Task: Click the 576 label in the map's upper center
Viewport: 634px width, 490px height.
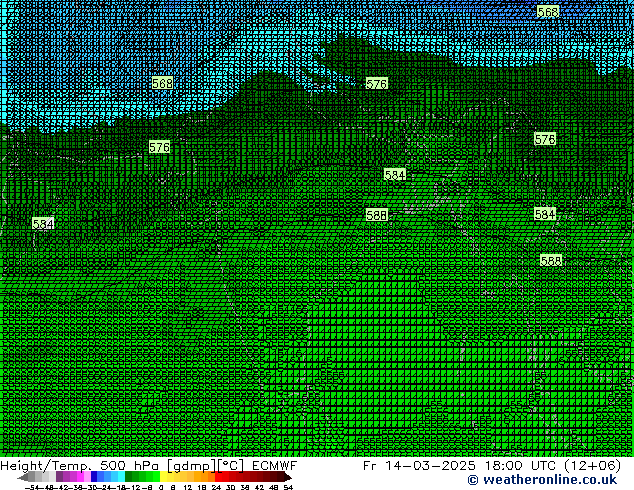Action: click(376, 84)
